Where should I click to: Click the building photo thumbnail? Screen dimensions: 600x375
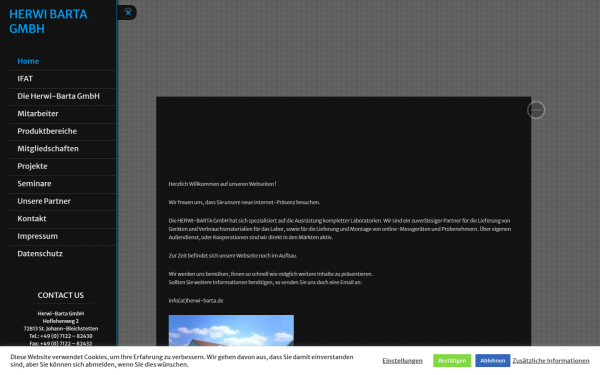pyautogui.click(x=231, y=330)
